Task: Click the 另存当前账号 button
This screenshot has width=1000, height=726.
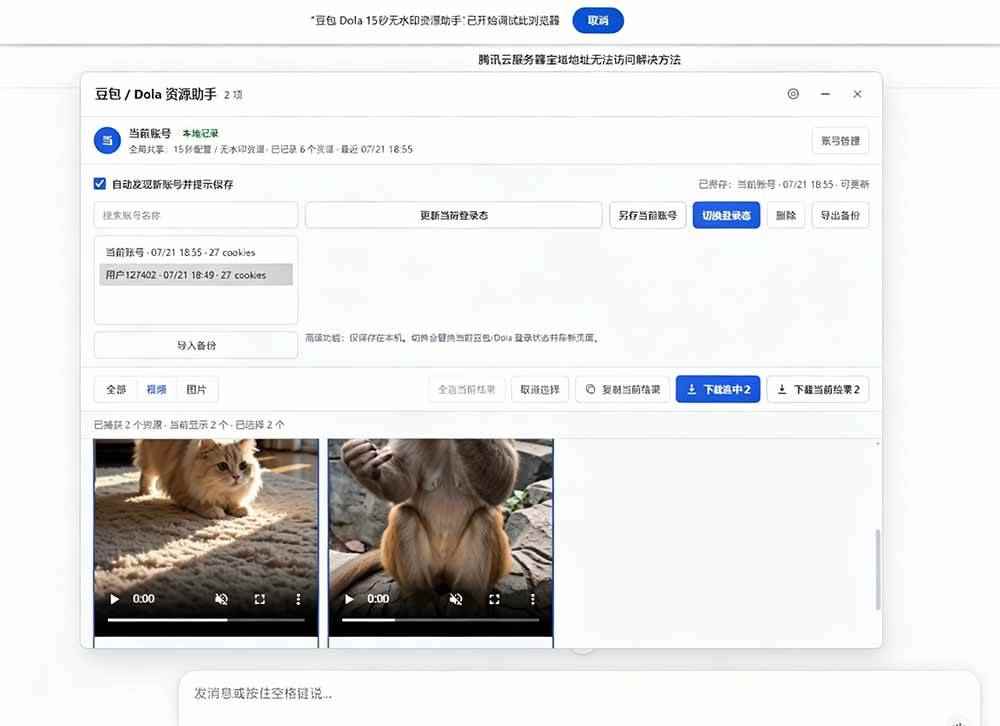Action: pos(647,215)
